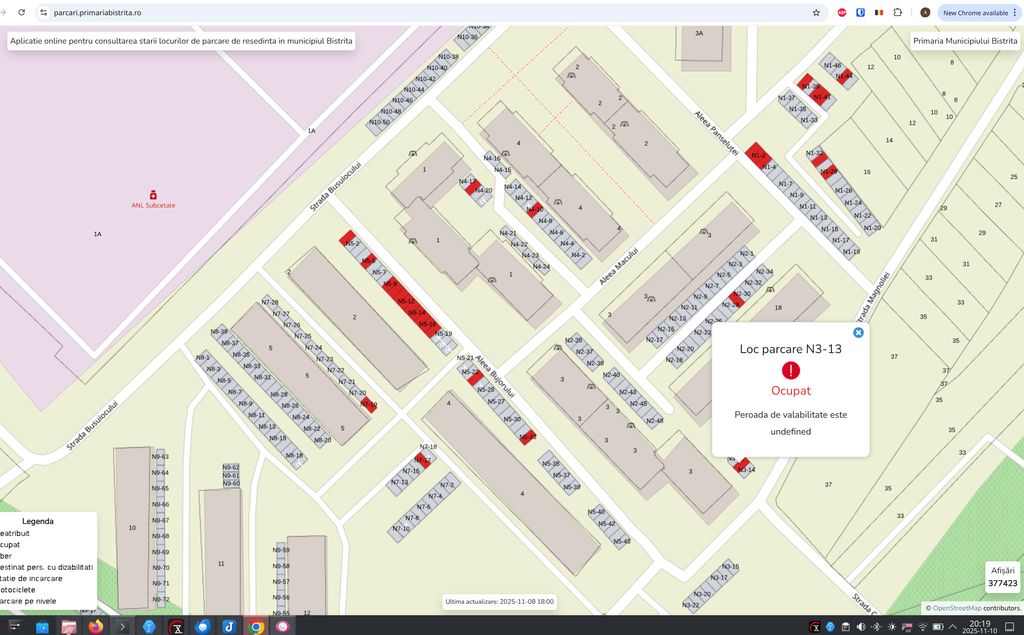Open the Chrome profile avatar
This screenshot has width=1024, height=635.
point(925,13)
